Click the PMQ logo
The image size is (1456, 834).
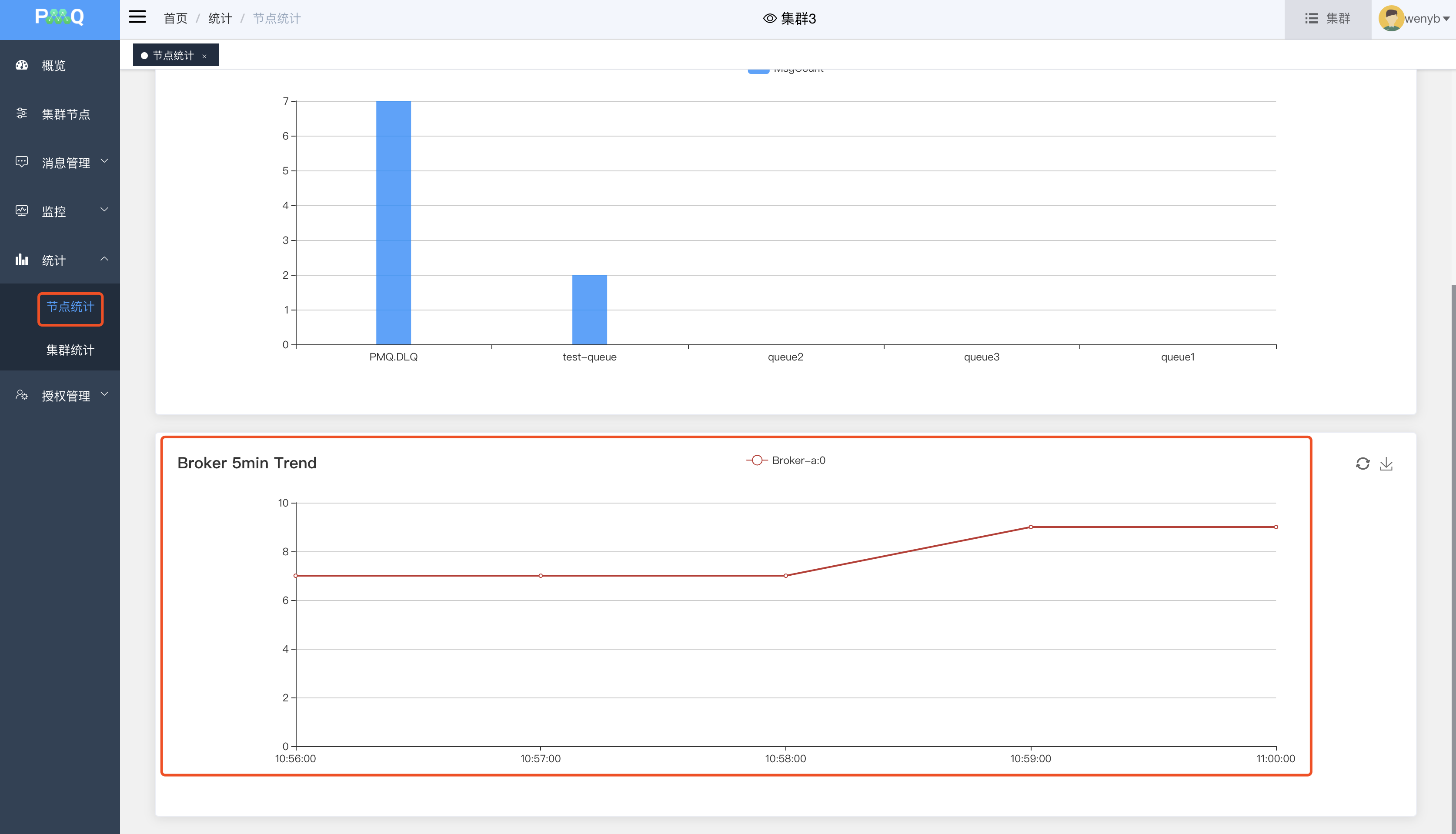60,17
